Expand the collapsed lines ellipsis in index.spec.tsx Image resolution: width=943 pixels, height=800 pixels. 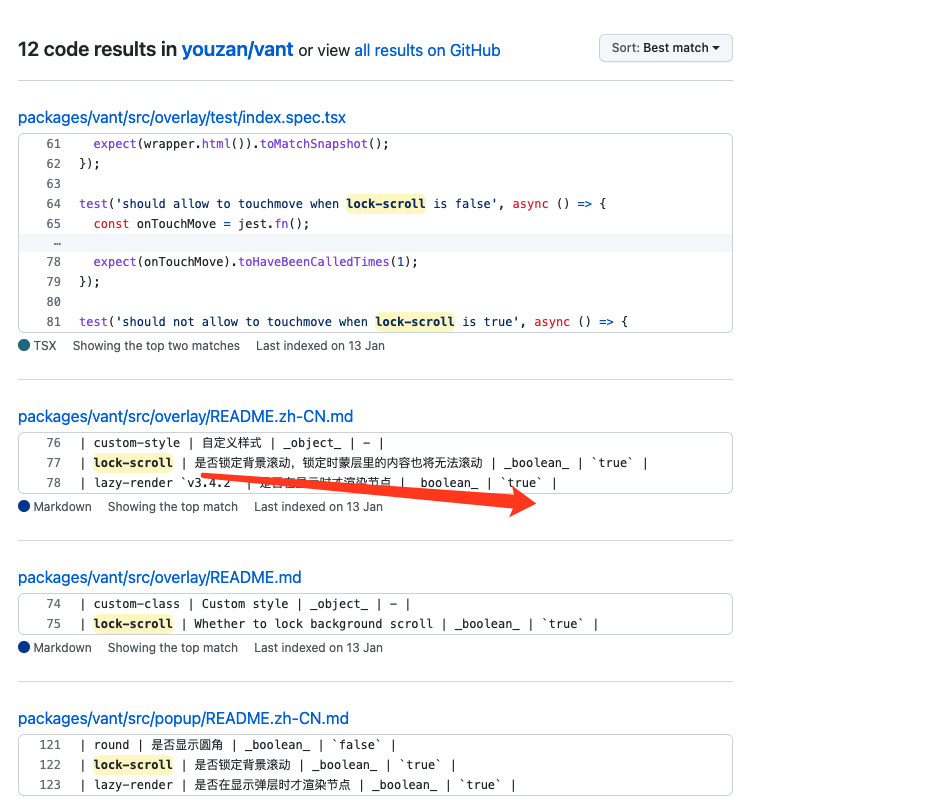[x=56, y=243]
